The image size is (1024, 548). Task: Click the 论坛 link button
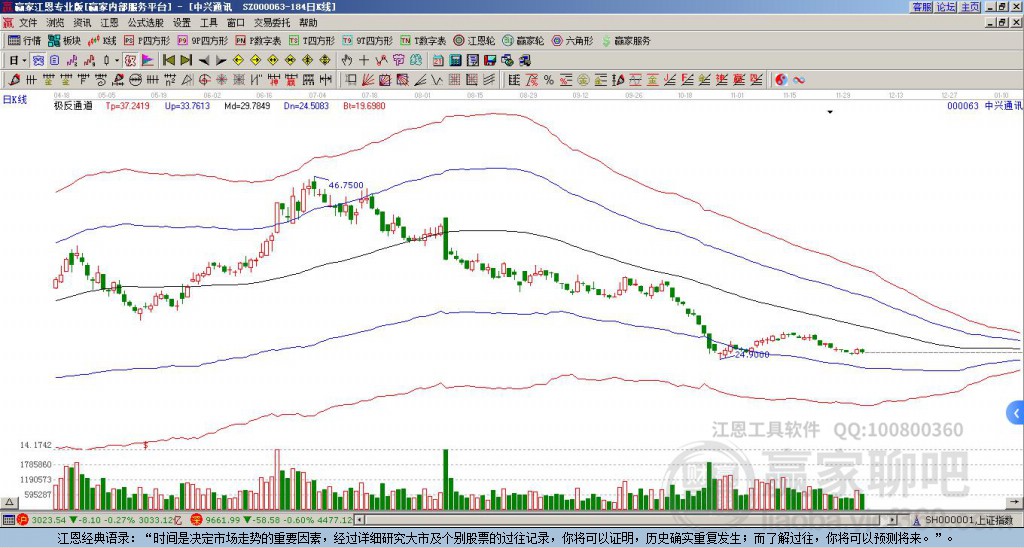click(x=946, y=7)
